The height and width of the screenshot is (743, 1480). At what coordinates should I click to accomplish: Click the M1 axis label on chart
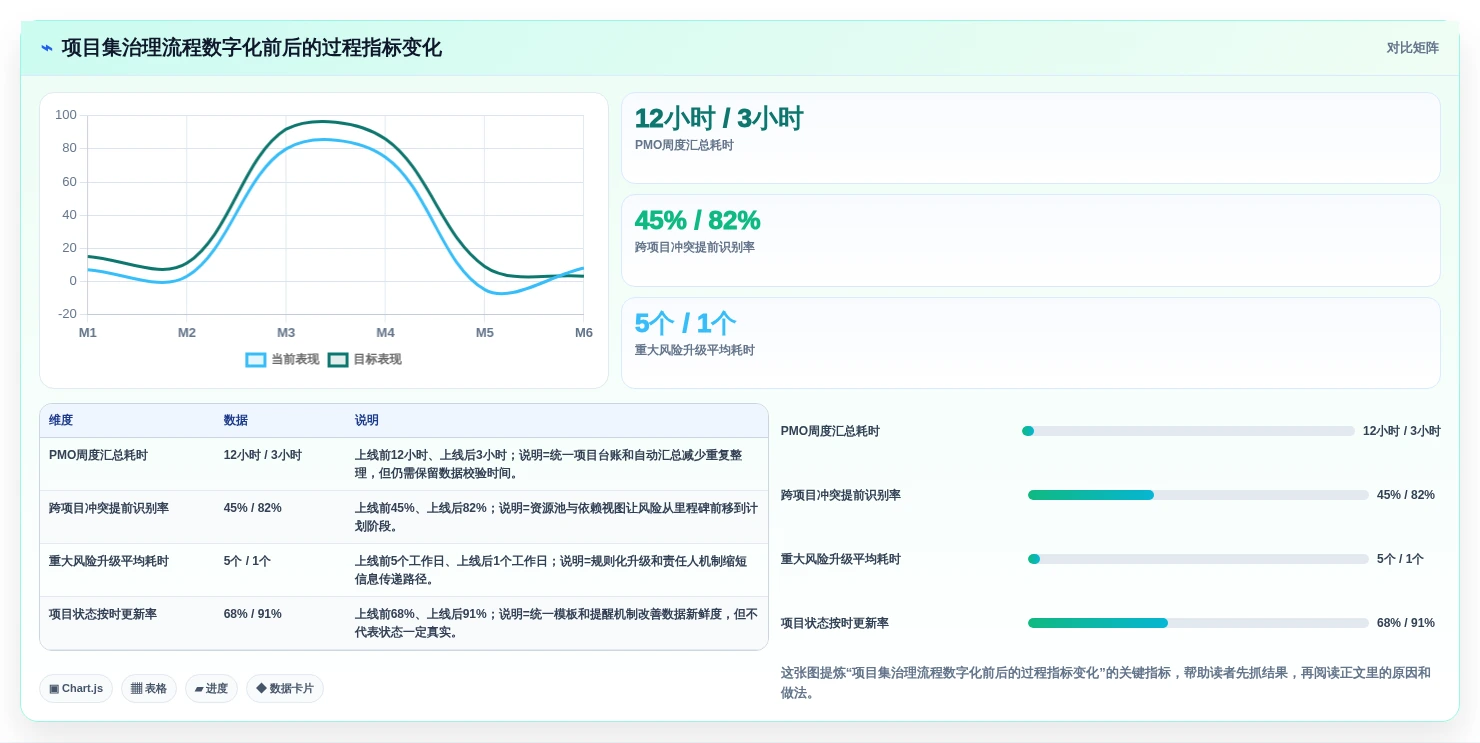click(88, 333)
